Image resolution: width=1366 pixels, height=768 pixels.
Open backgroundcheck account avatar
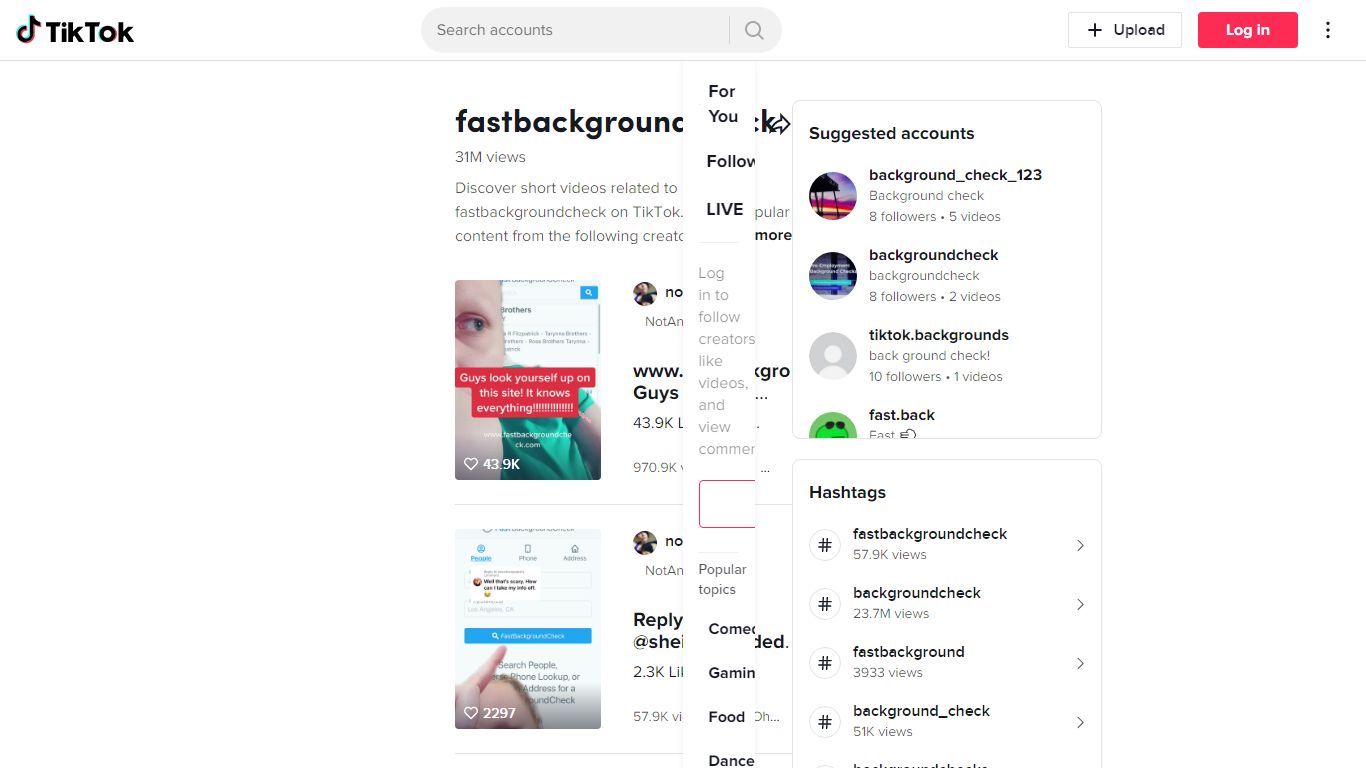click(833, 276)
